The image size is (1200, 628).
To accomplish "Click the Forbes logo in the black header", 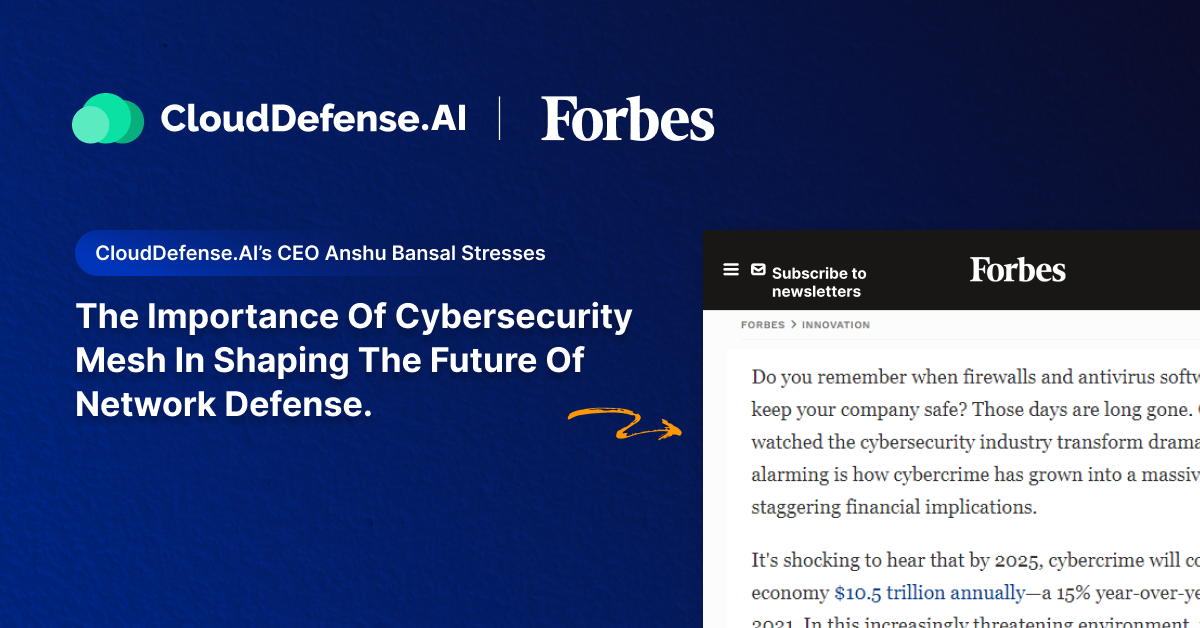I will [x=1017, y=270].
